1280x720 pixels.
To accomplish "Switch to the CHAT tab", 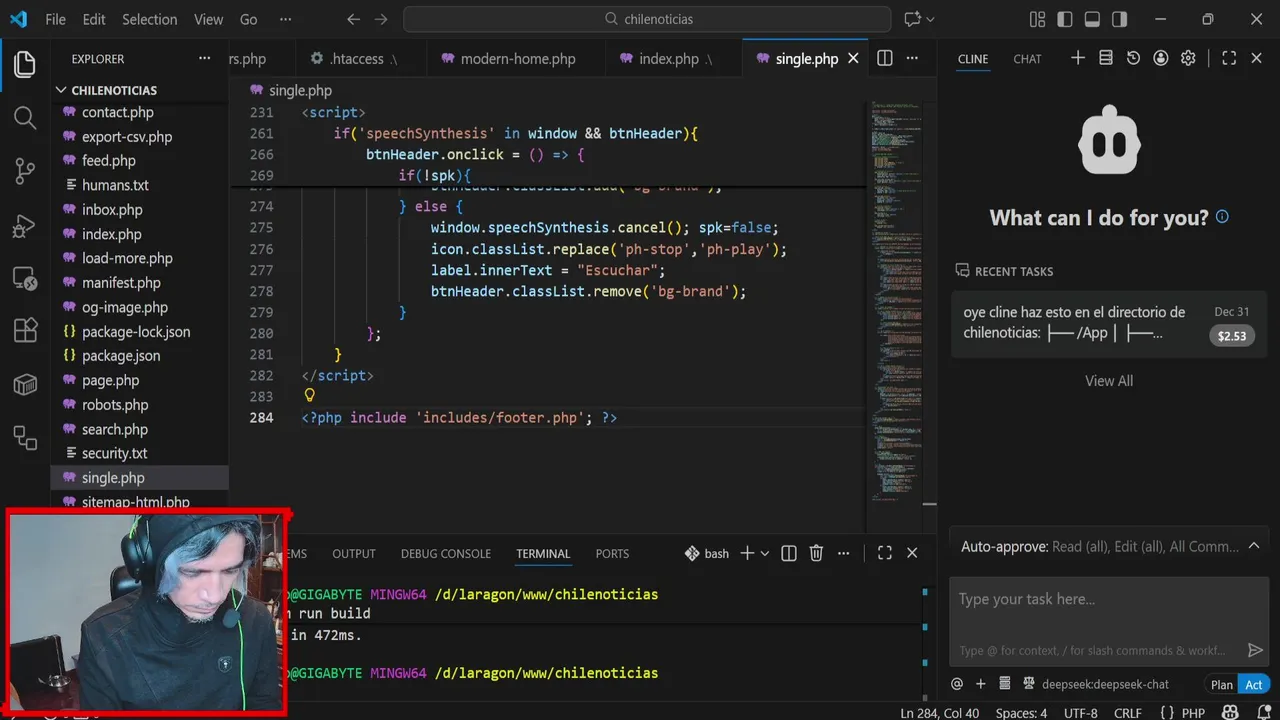I will tap(1027, 59).
